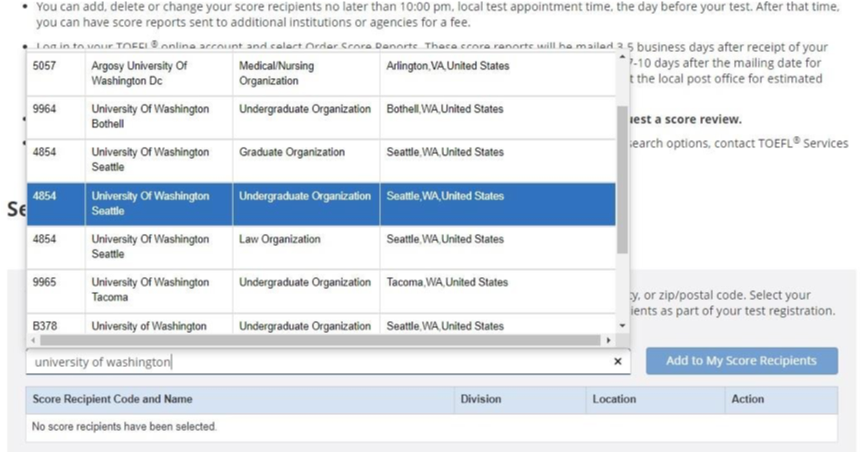Viewport: 860px width, 452px height.
Task: Select University Of Washington Seattle Graduate Organization
Action: pos(321,161)
